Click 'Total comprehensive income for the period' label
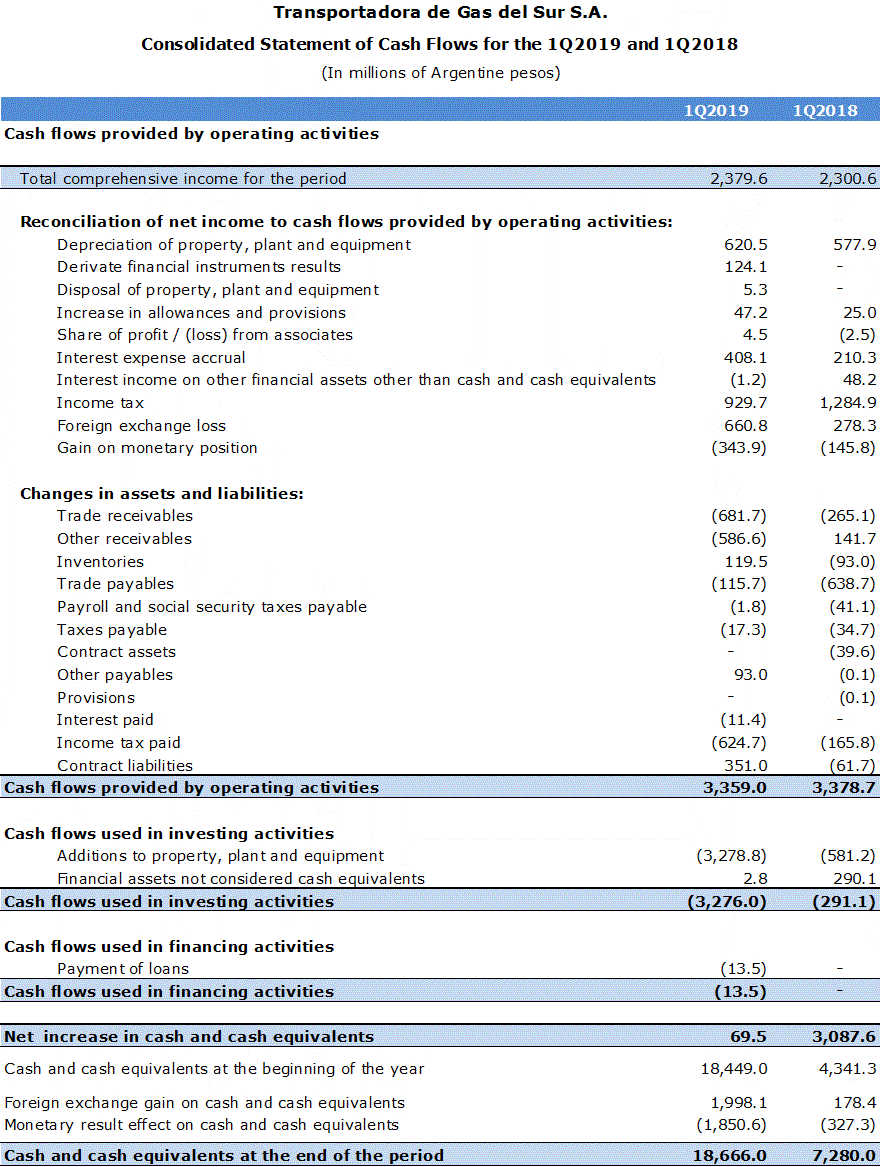Viewport: 881px width, 1167px height. click(183, 179)
